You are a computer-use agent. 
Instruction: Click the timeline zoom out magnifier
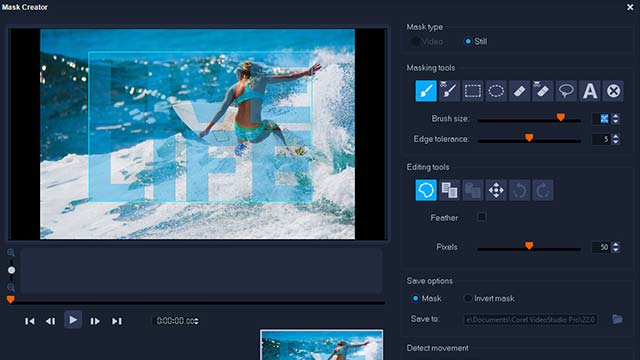click(11, 287)
